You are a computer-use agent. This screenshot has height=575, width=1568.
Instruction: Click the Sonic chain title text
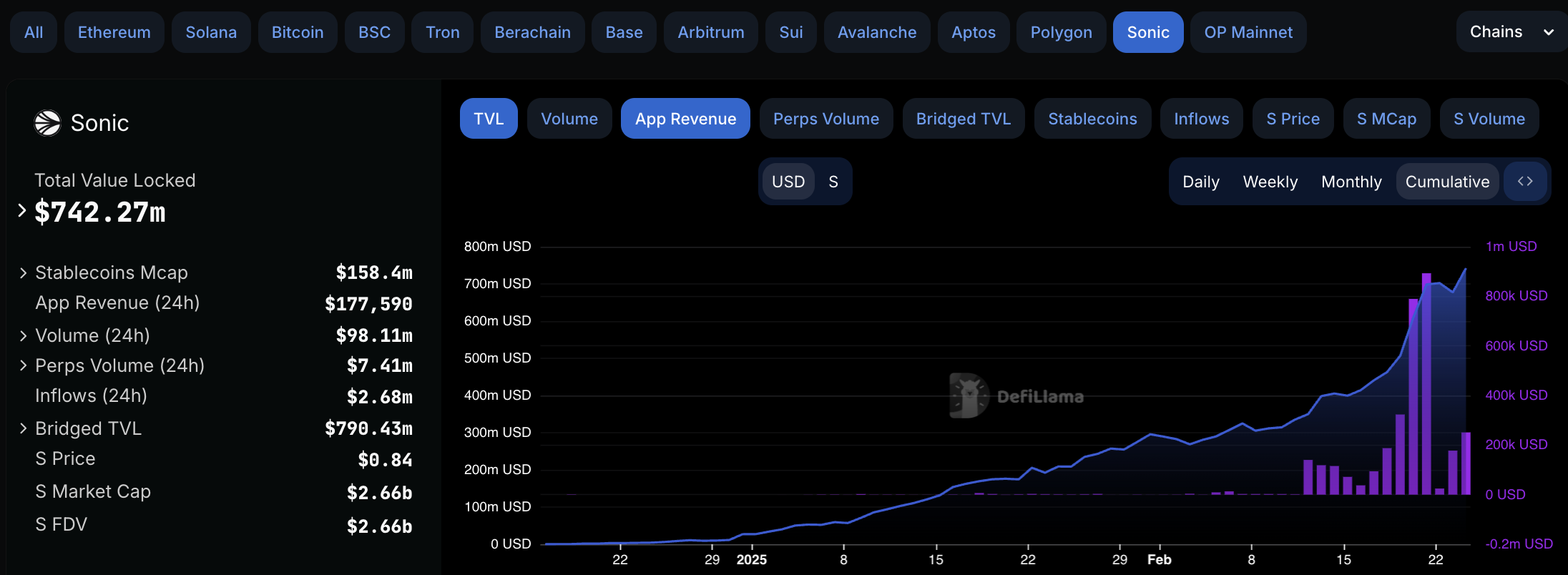(x=99, y=123)
